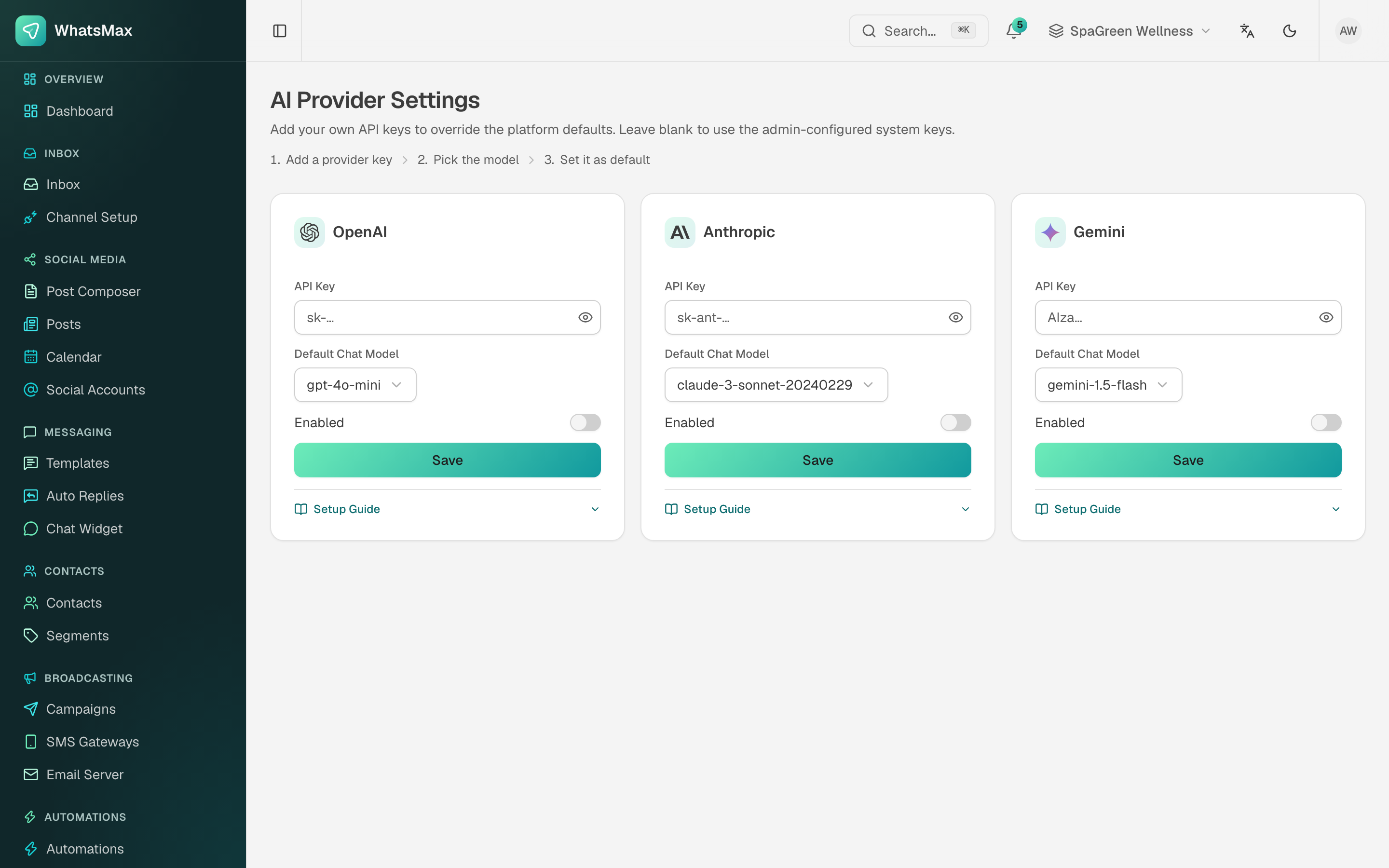Open the gpt-4o-mini model dropdown

[354, 385]
